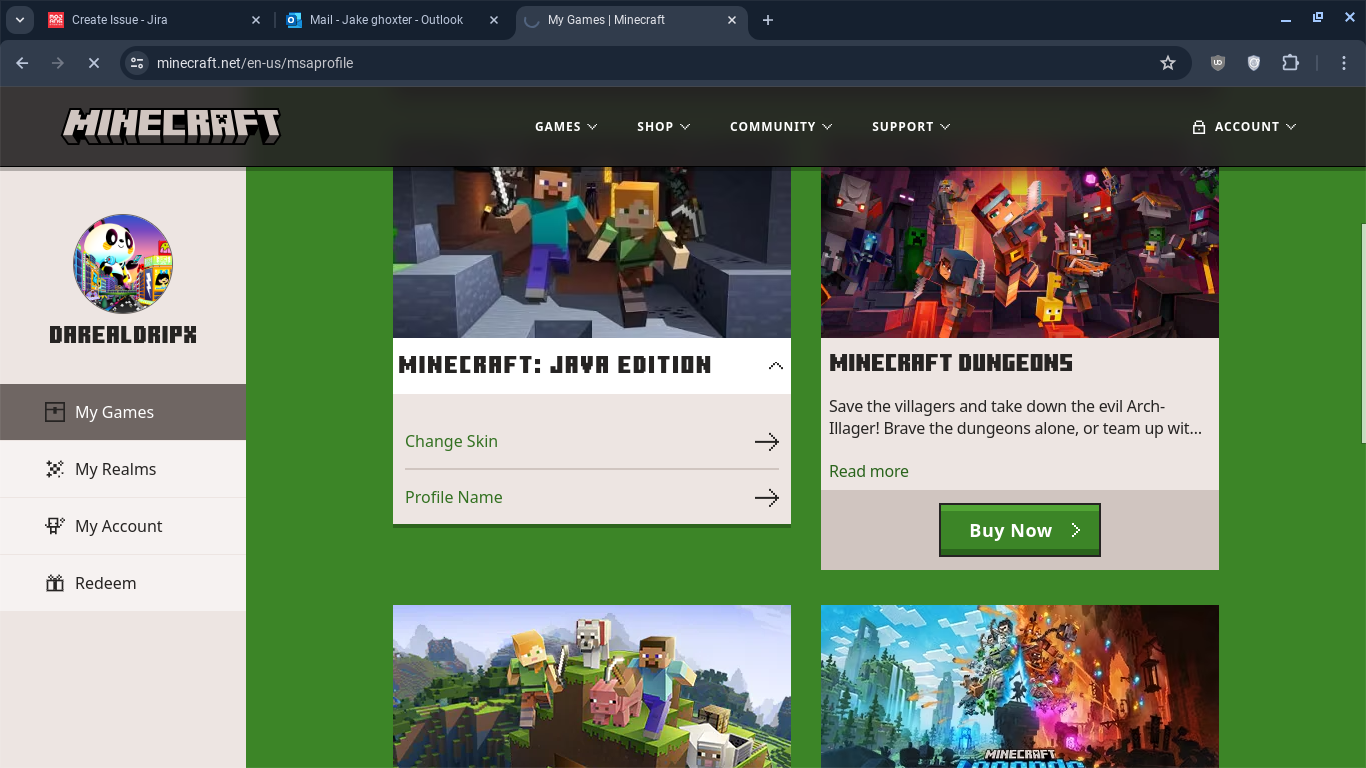Go back to the previous page

pyautogui.click(x=22, y=63)
